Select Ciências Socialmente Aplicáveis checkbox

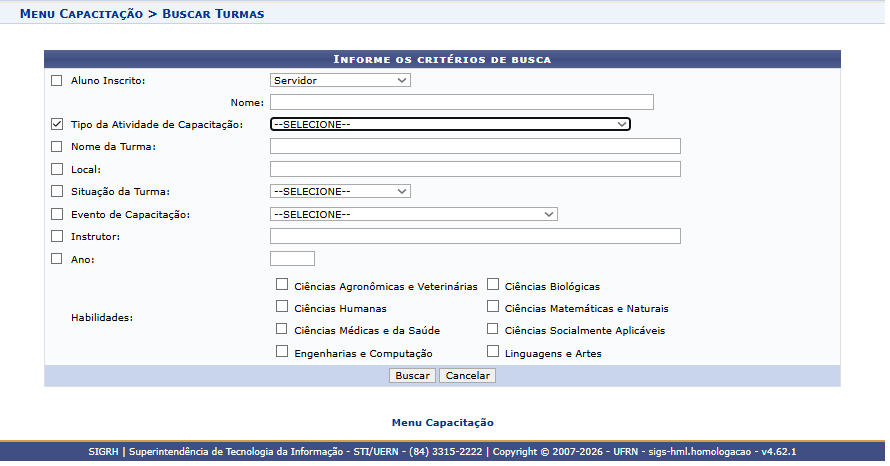(x=493, y=329)
